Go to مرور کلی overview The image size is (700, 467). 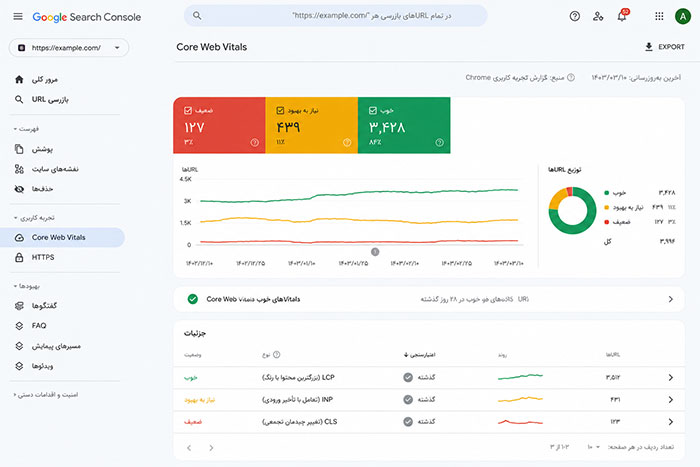click(45, 79)
